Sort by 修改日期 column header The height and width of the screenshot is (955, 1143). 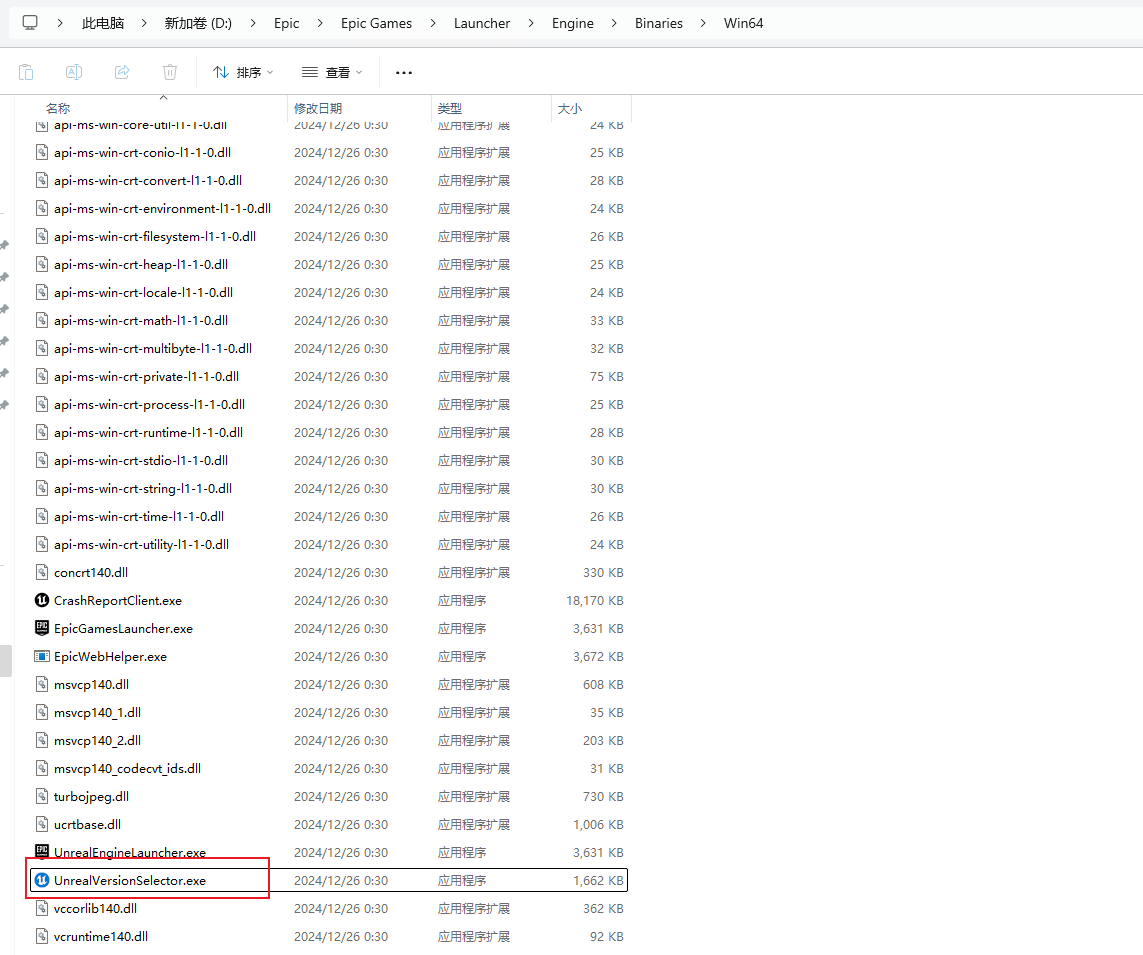point(318,109)
